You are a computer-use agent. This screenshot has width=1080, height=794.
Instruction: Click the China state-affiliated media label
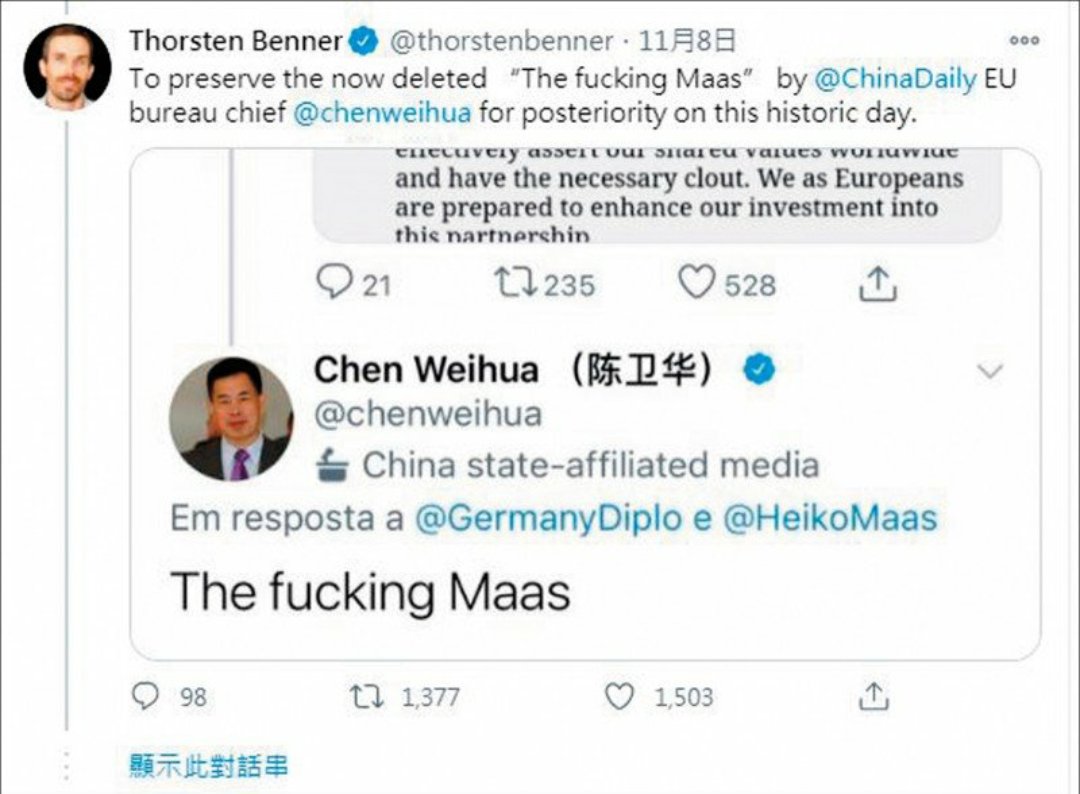click(568, 465)
